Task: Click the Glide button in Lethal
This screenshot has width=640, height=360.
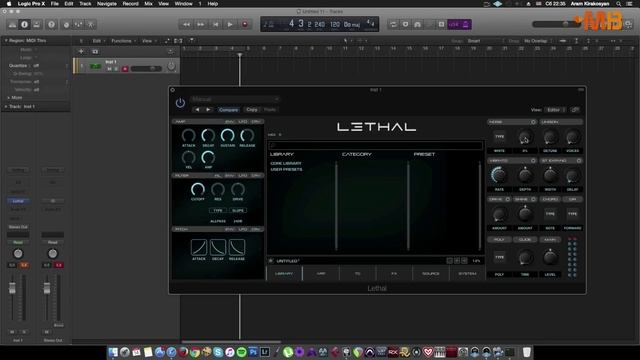Action: [525, 240]
